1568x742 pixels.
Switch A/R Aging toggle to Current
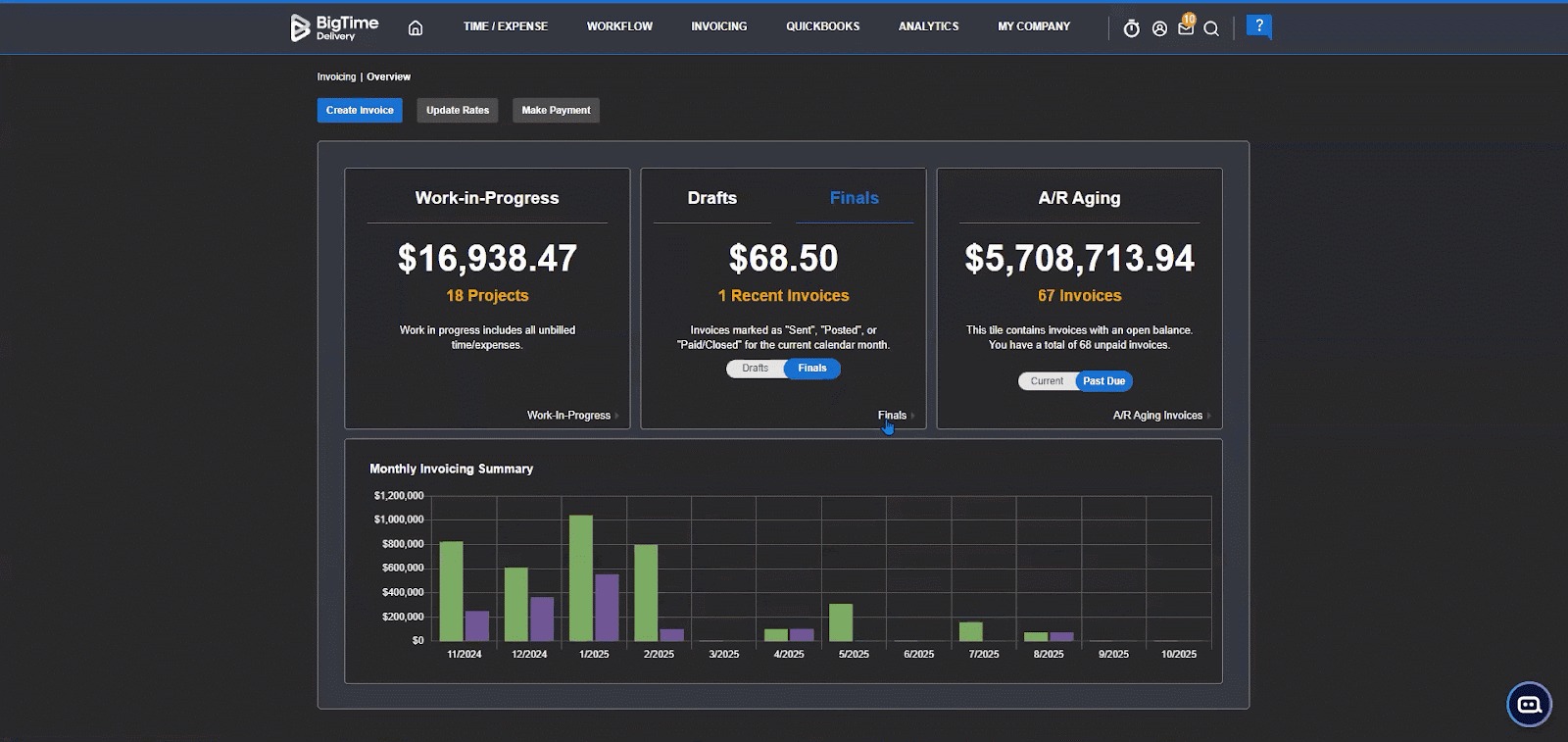[1047, 381]
